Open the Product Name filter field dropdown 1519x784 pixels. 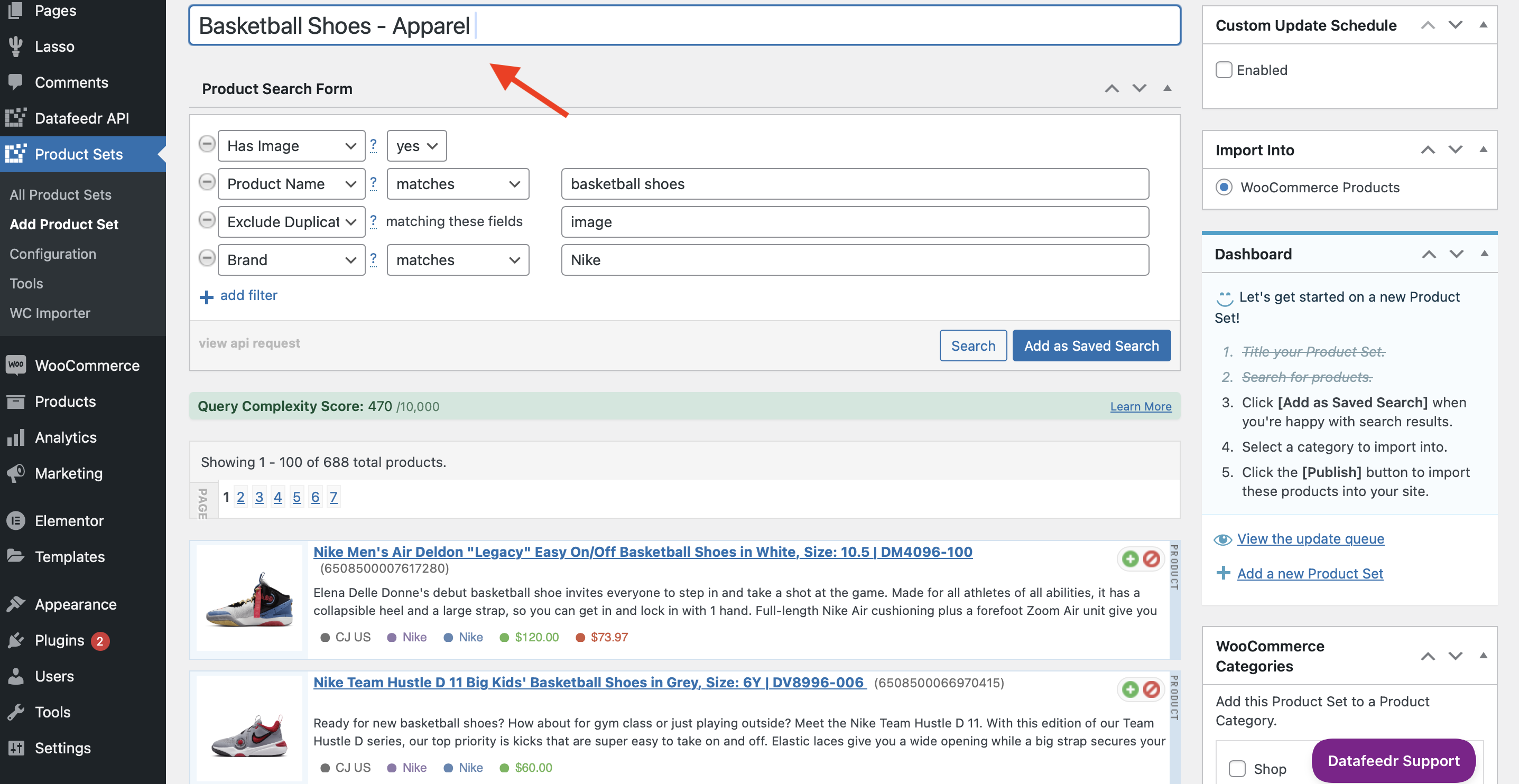pyautogui.click(x=291, y=184)
